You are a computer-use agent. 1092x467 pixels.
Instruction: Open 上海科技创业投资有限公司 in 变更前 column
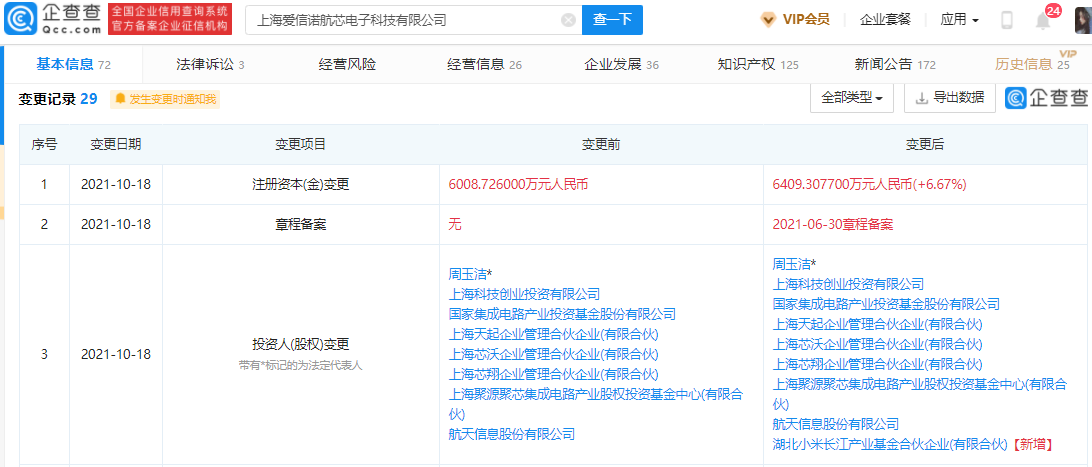524,294
